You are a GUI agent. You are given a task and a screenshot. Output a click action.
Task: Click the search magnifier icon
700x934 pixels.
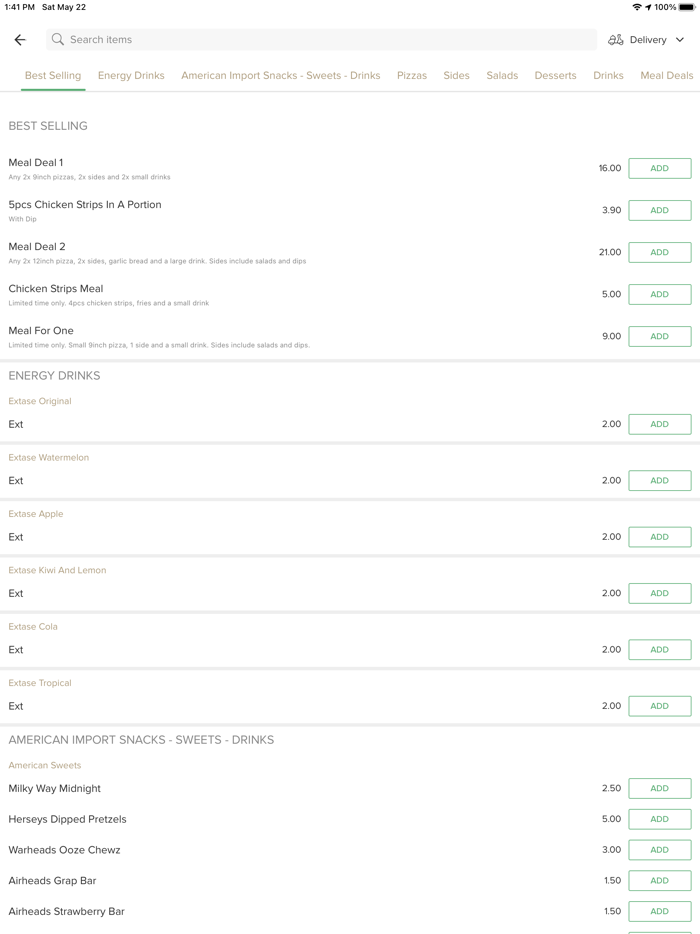[58, 40]
